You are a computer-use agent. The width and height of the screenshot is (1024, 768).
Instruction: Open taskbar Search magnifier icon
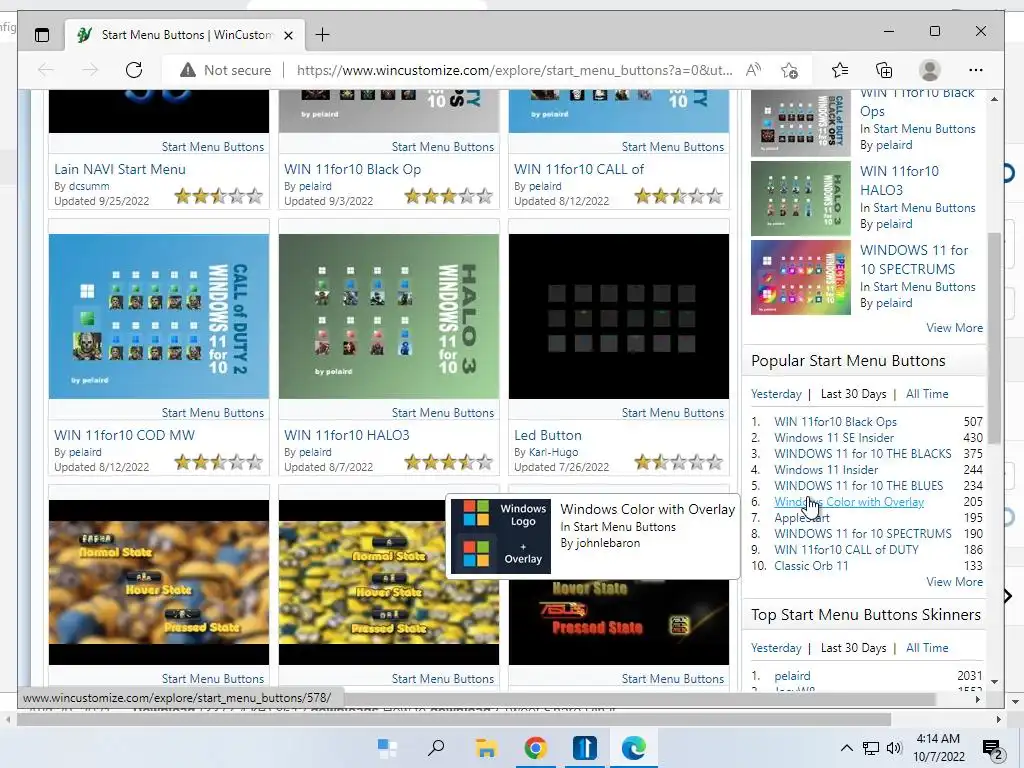436,748
